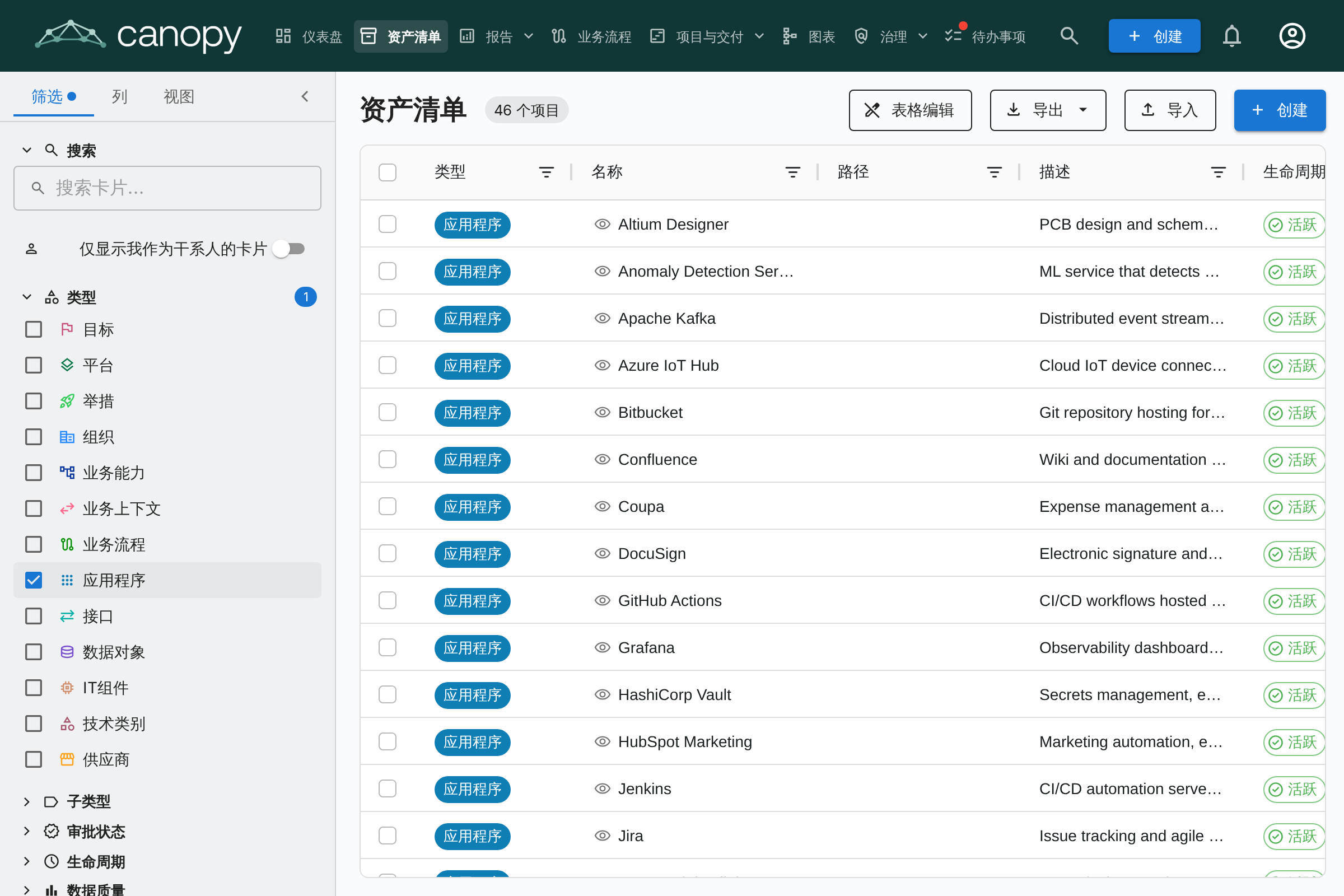1344x896 pixels.
Task: Click the 目标 flag icon in type filter
Action: coord(67,329)
